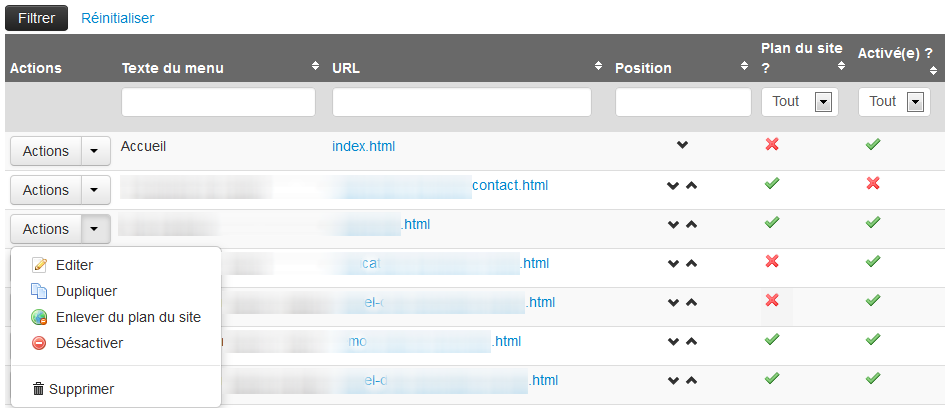Choose Dupliquer from the Actions menu

[86, 291]
